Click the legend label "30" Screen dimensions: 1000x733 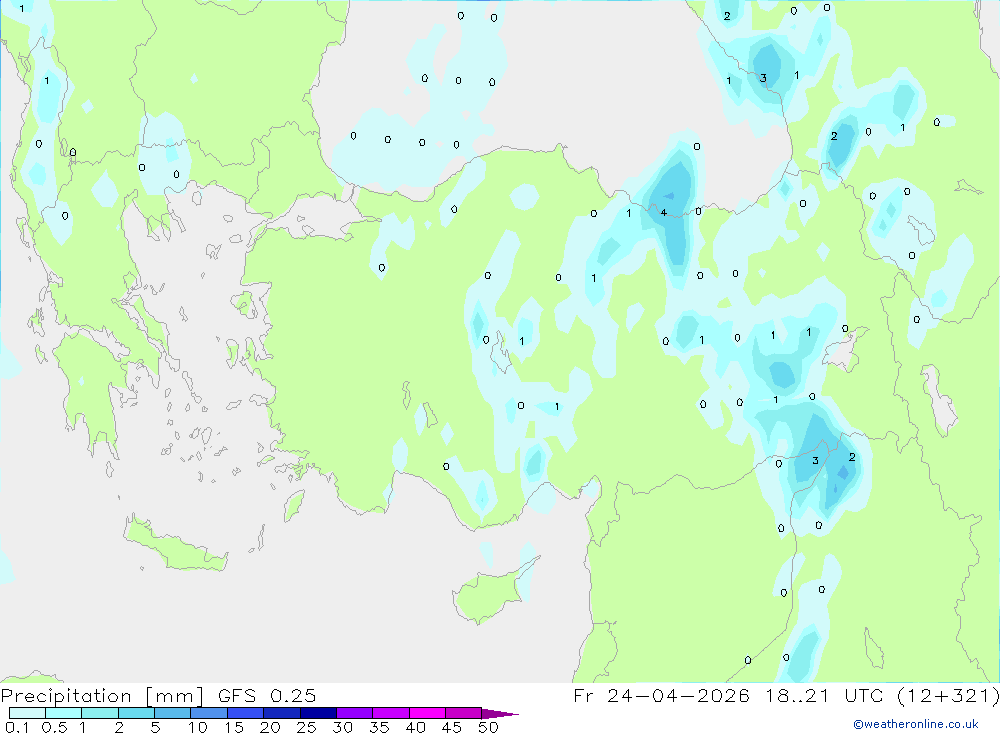pyautogui.click(x=342, y=727)
